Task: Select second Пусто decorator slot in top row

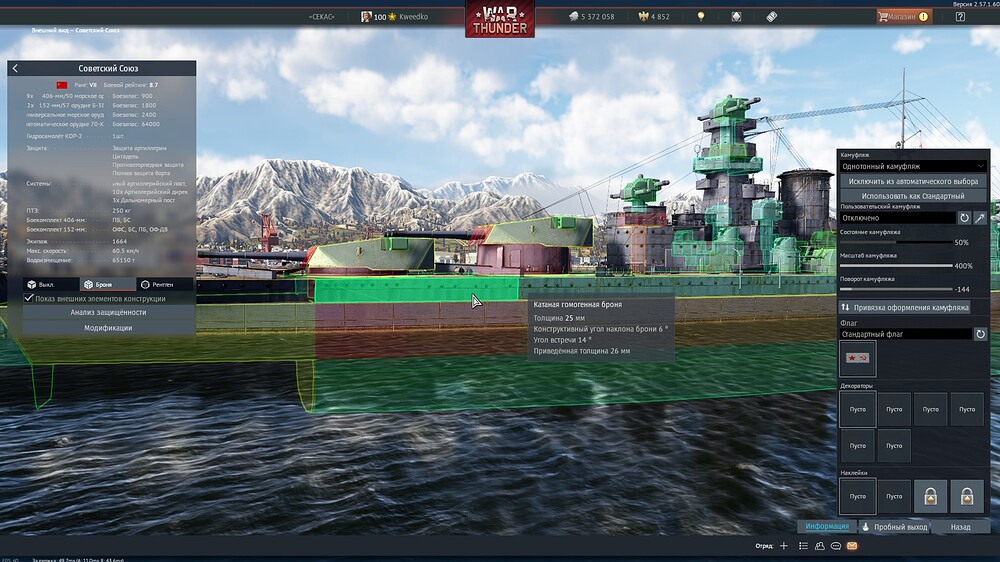Action: pyautogui.click(x=894, y=410)
